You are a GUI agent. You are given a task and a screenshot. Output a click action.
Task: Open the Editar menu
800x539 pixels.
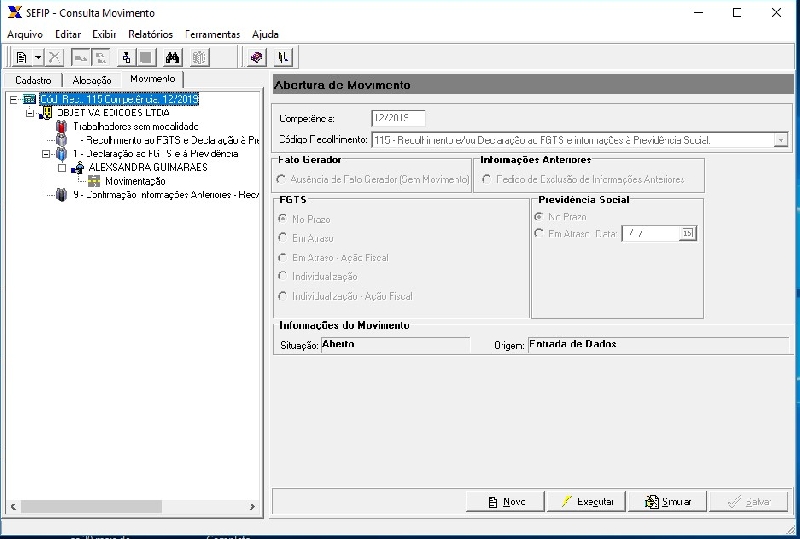68,34
